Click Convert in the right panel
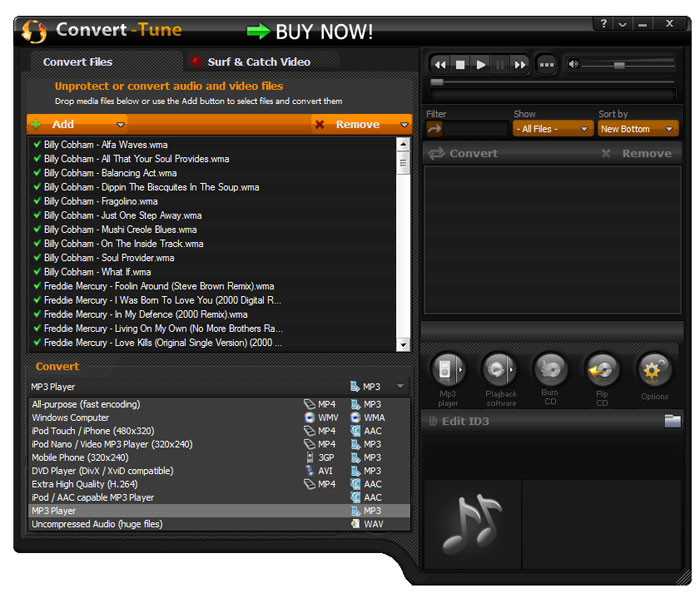The image size is (700, 598). (x=462, y=154)
